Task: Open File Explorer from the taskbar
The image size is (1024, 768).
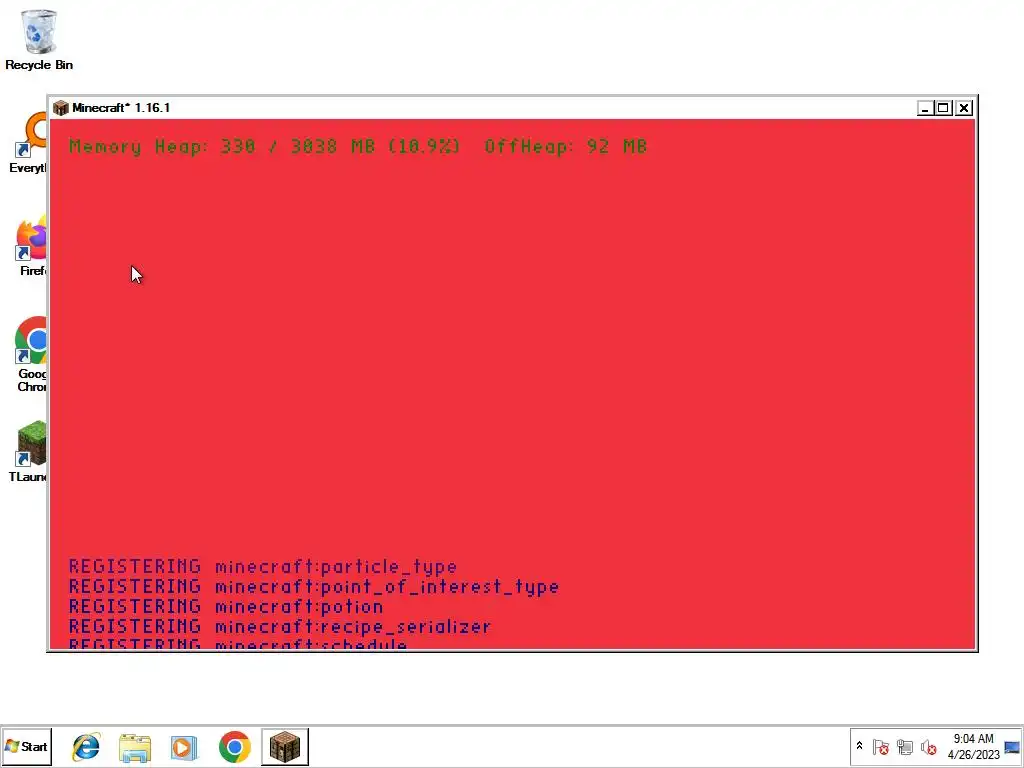Action: click(x=135, y=746)
